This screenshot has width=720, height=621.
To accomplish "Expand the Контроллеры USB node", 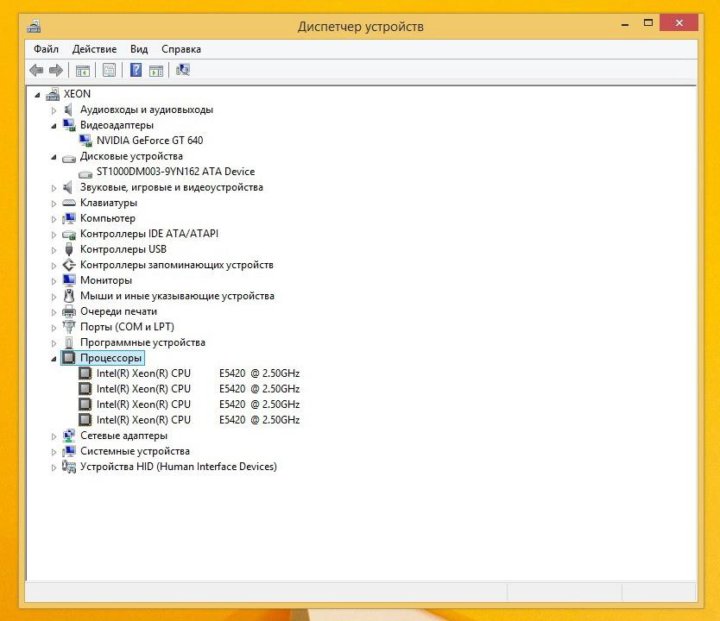I will coord(54,250).
